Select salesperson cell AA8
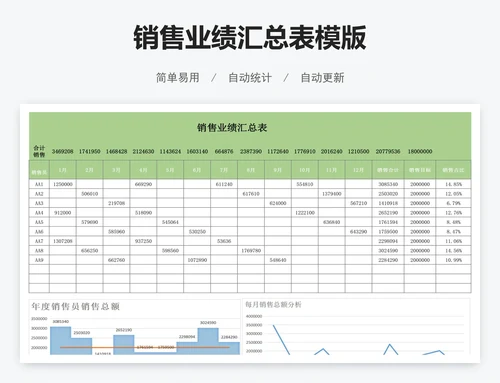Image resolution: width=500 pixels, height=383 pixels. tap(39, 250)
